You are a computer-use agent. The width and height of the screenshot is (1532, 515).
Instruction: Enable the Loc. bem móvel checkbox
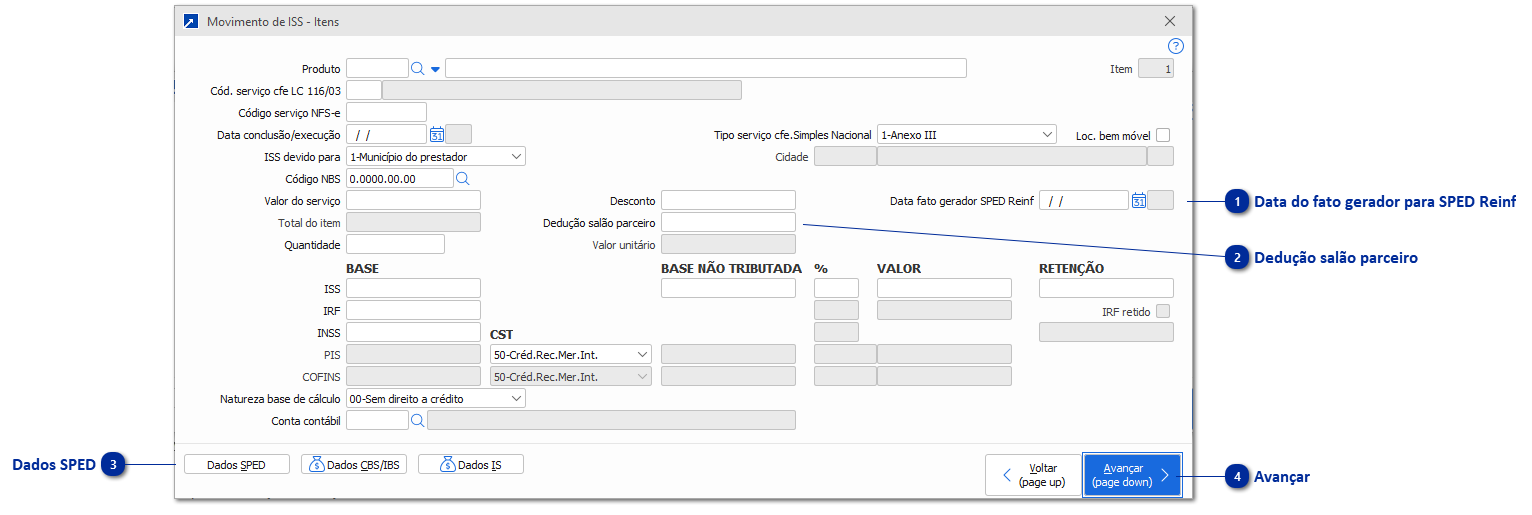[1162, 135]
